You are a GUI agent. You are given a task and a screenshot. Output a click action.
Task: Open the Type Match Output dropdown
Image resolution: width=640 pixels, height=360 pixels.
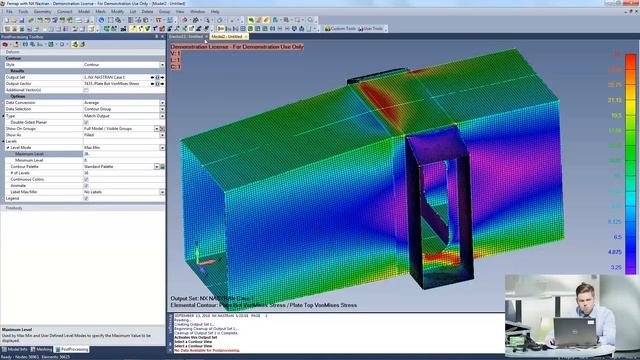[x=162, y=116]
